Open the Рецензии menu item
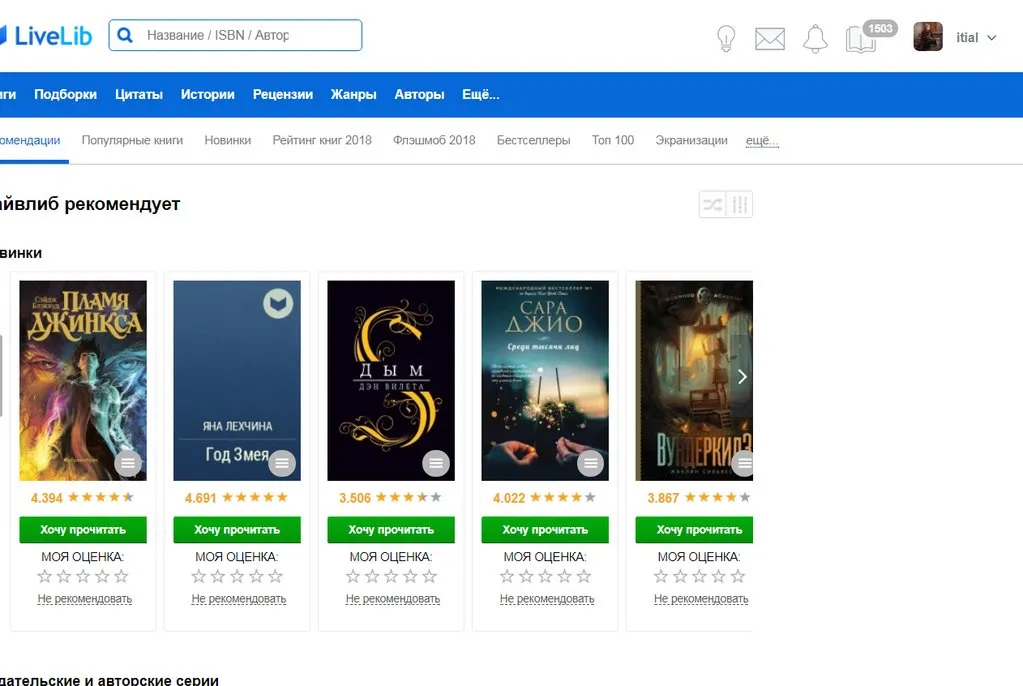Viewport: 1023px width, 686px height. (282, 95)
